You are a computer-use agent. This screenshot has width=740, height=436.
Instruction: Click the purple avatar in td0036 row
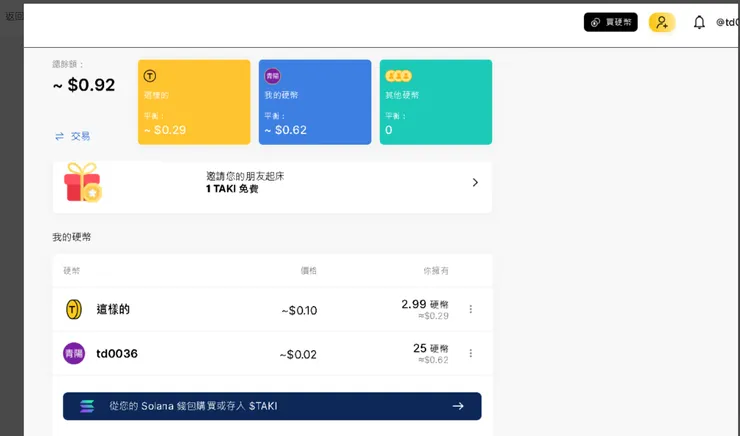74,353
